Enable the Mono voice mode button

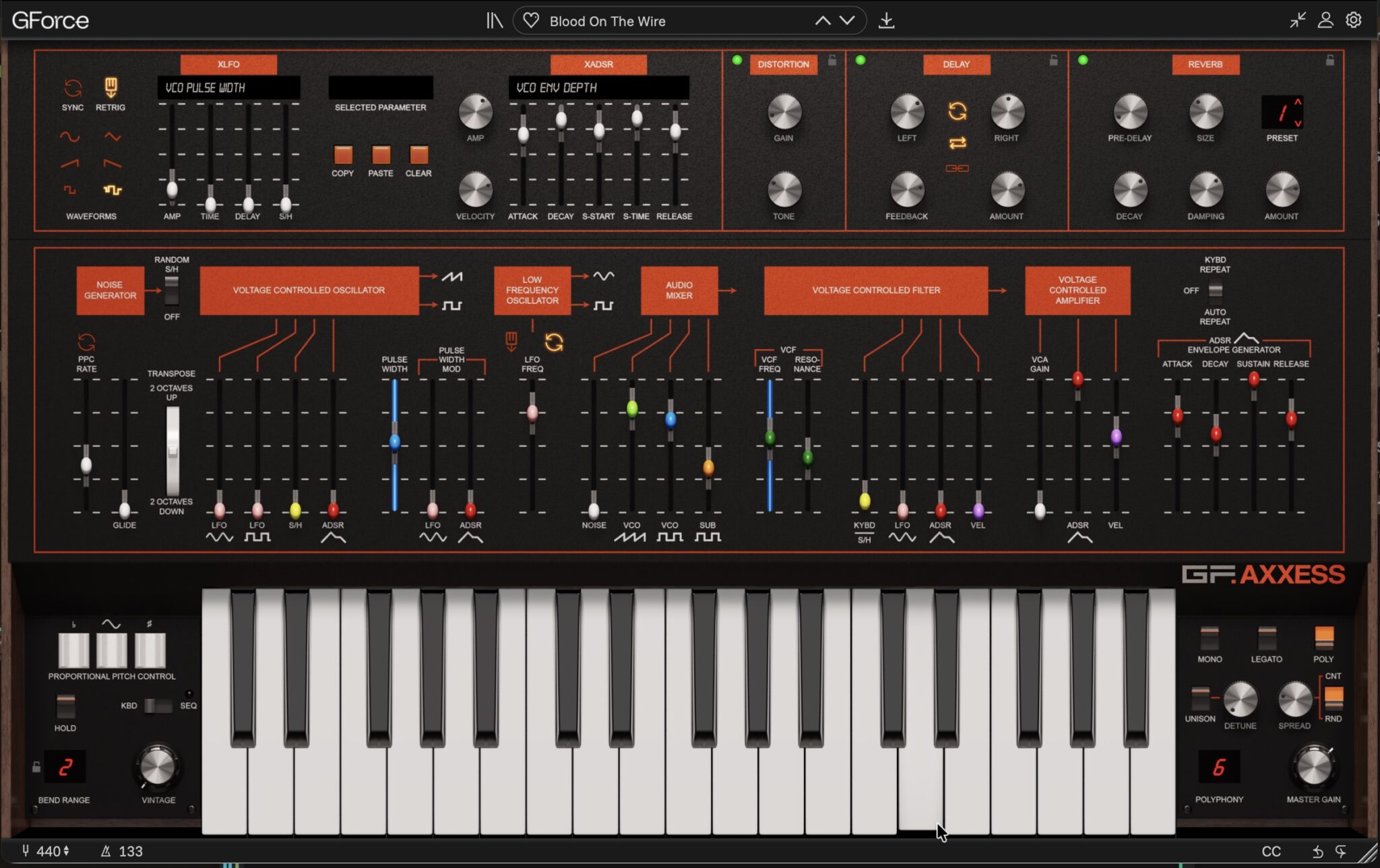tap(1210, 638)
